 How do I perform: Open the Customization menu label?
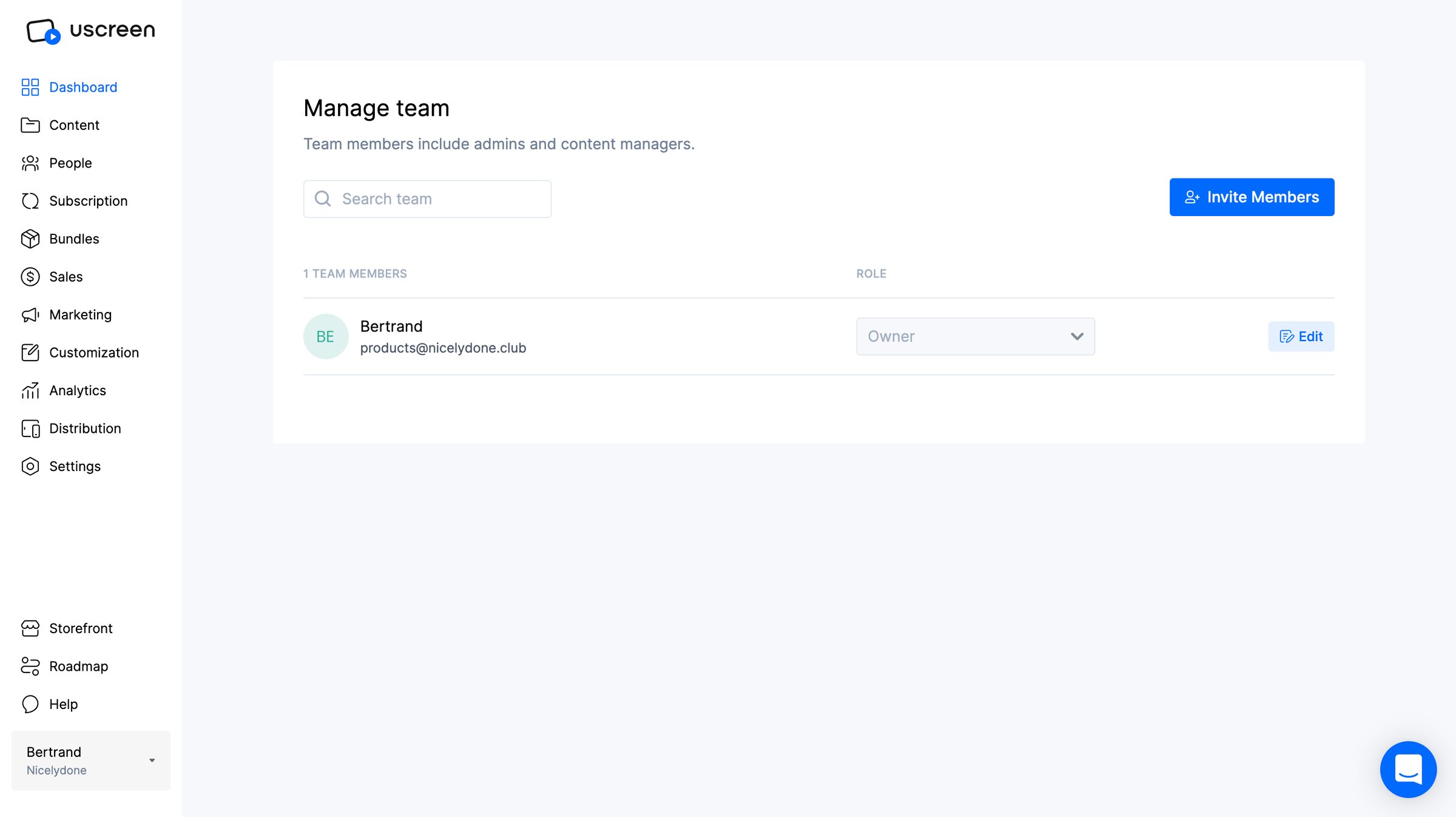point(94,353)
